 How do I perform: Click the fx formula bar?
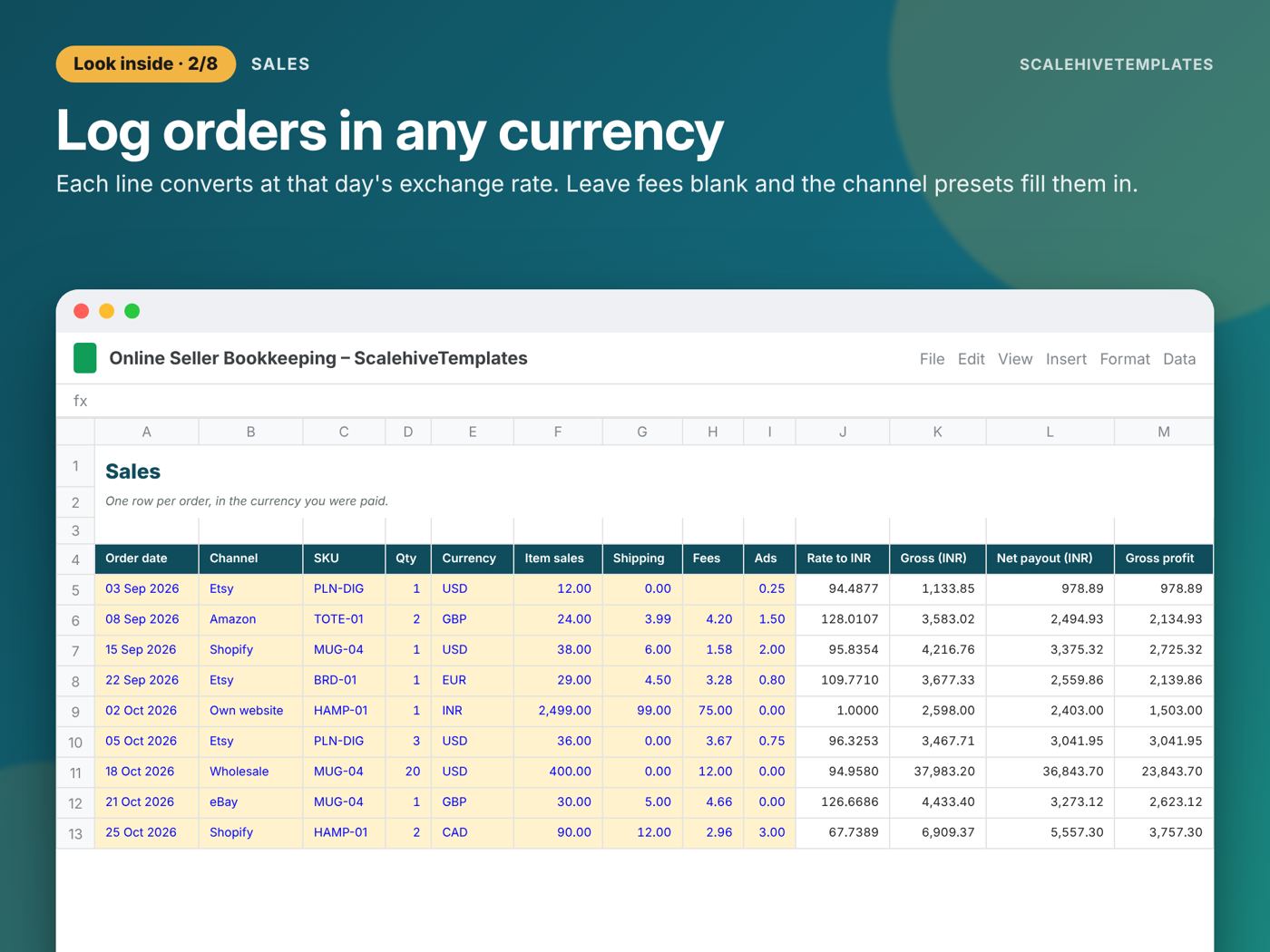635,401
